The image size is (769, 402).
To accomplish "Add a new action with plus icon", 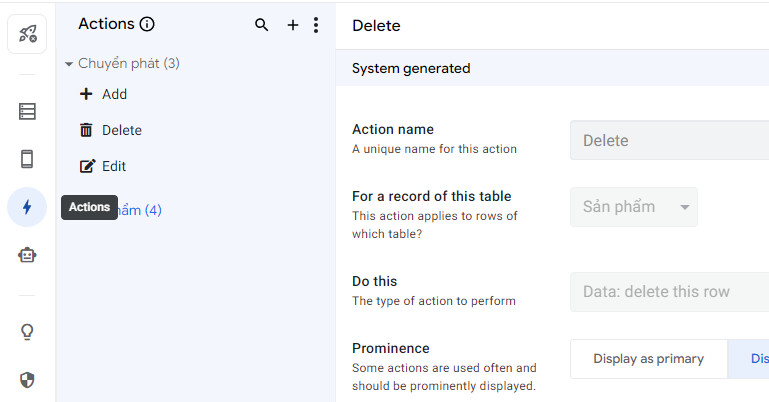I will (293, 25).
